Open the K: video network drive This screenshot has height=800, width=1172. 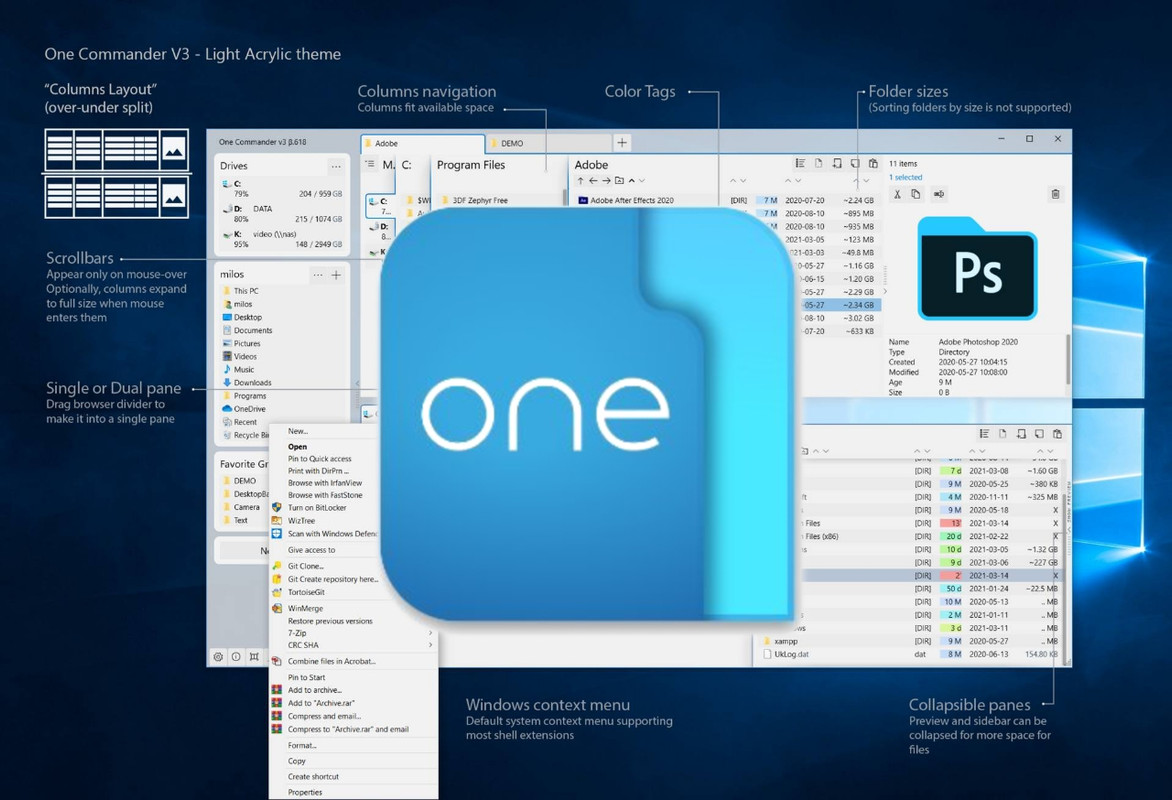pyautogui.click(x=282, y=239)
